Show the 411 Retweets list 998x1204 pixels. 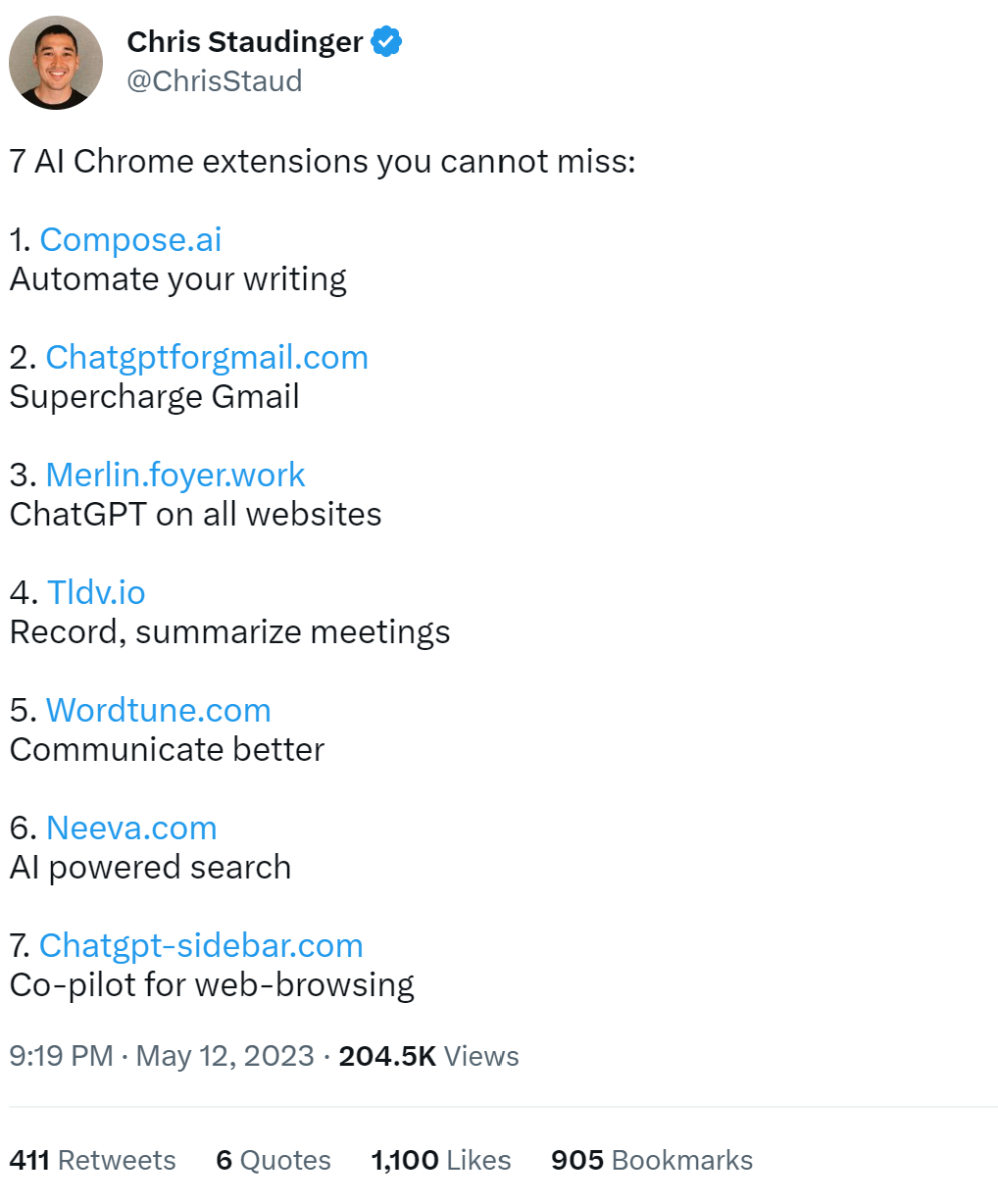92,1161
